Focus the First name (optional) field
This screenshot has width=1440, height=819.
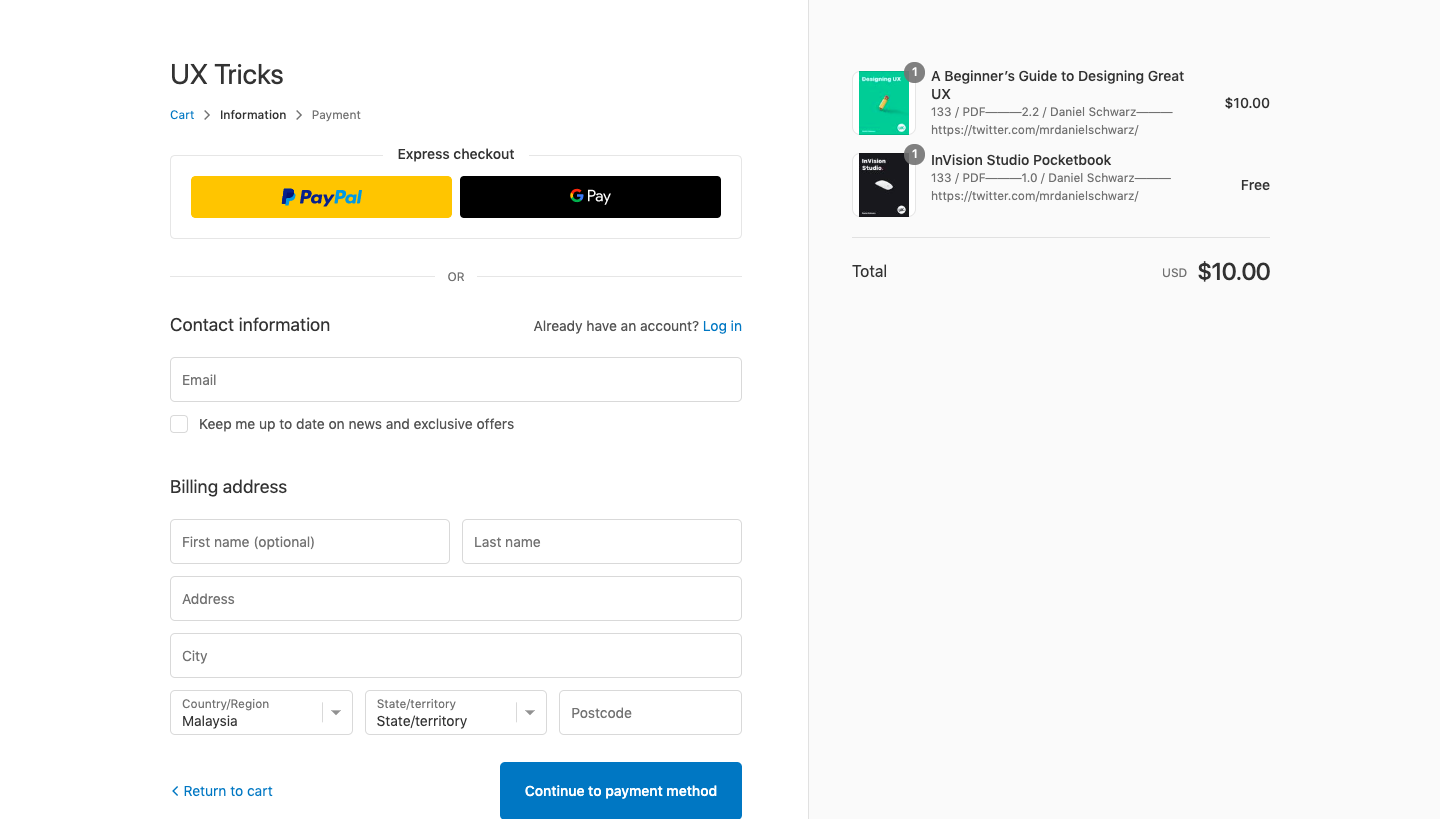pyautogui.click(x=310, y=542)
